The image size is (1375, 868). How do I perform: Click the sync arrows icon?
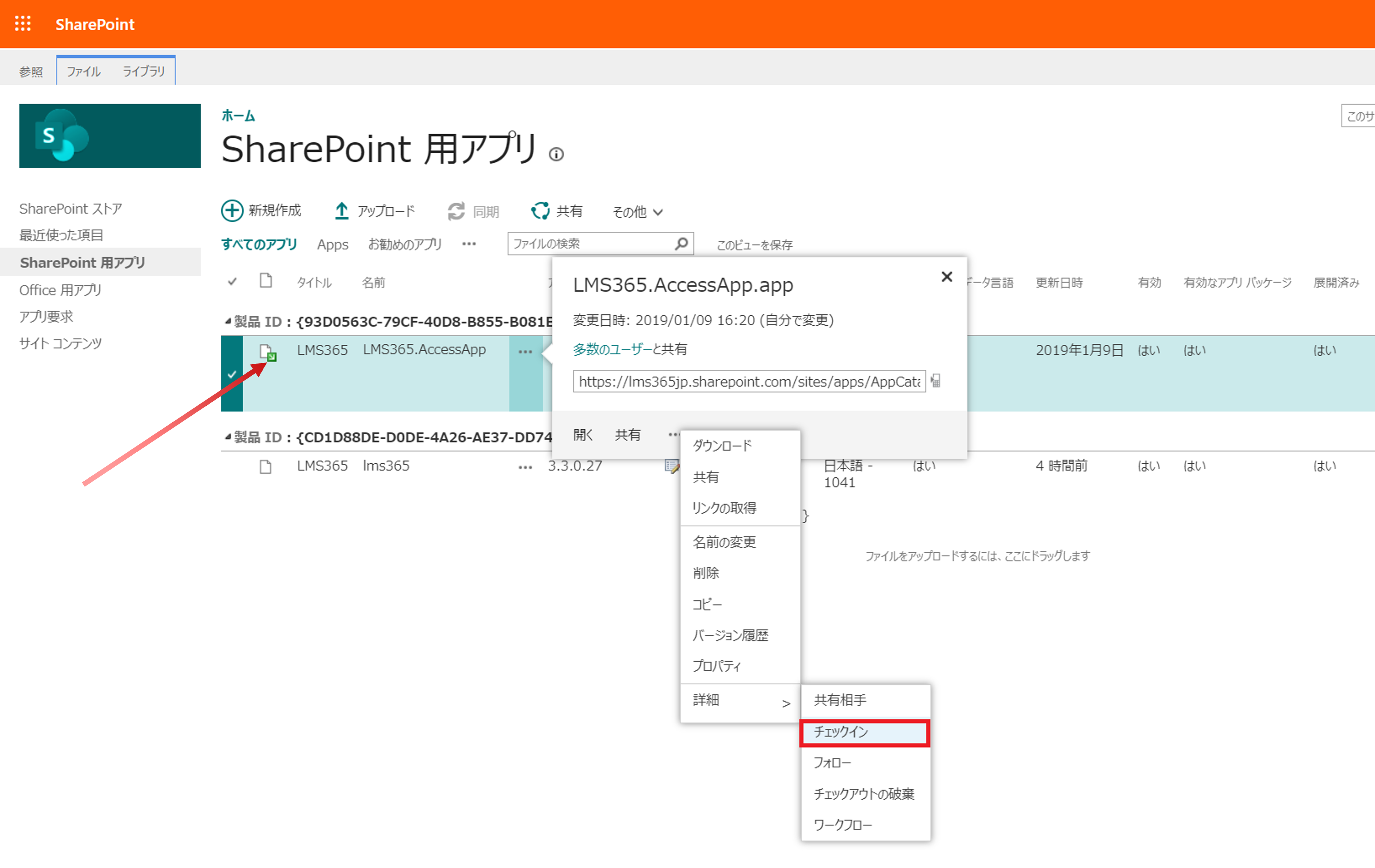click(456, 211)
